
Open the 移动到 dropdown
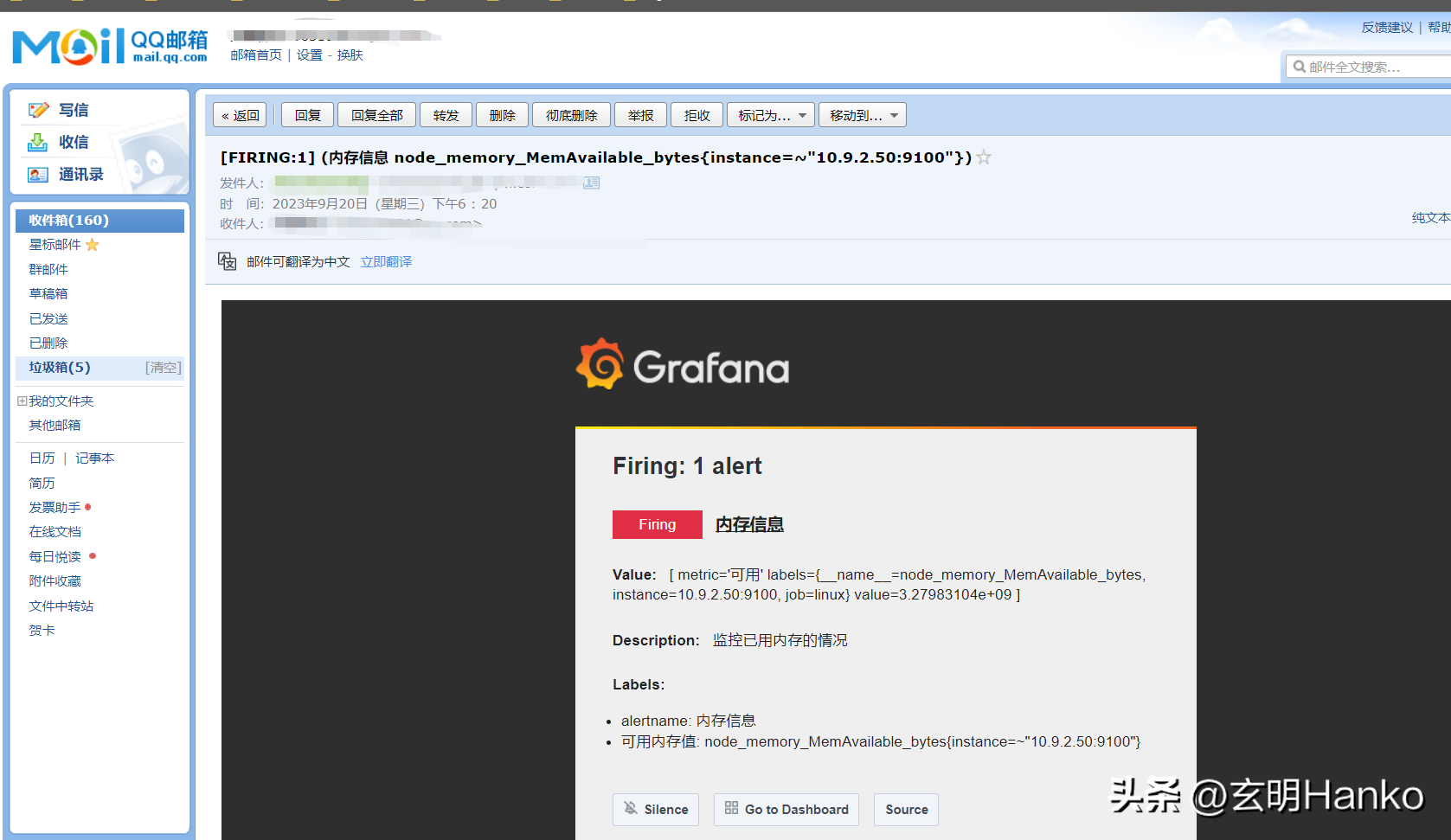tap(863, 115)
